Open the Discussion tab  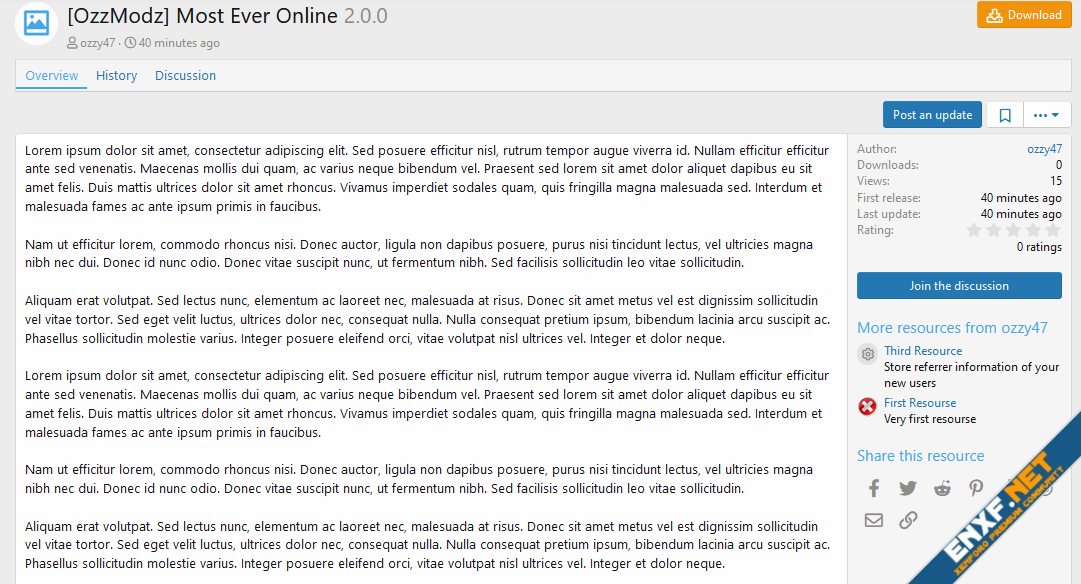tap(185, 76)
